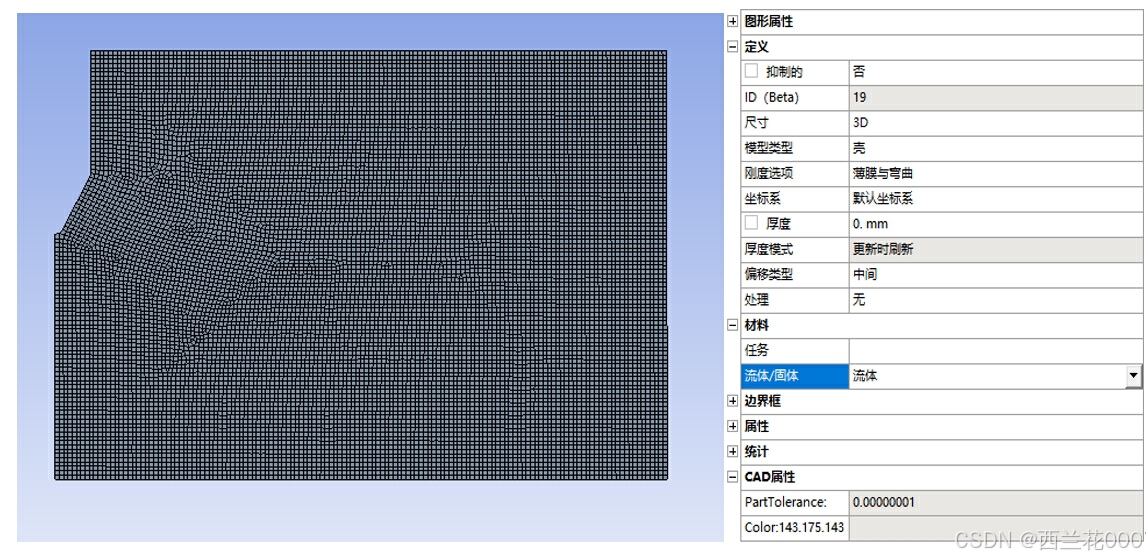Select the 任务 row label
1146x560 pixels.
(794, 350)
